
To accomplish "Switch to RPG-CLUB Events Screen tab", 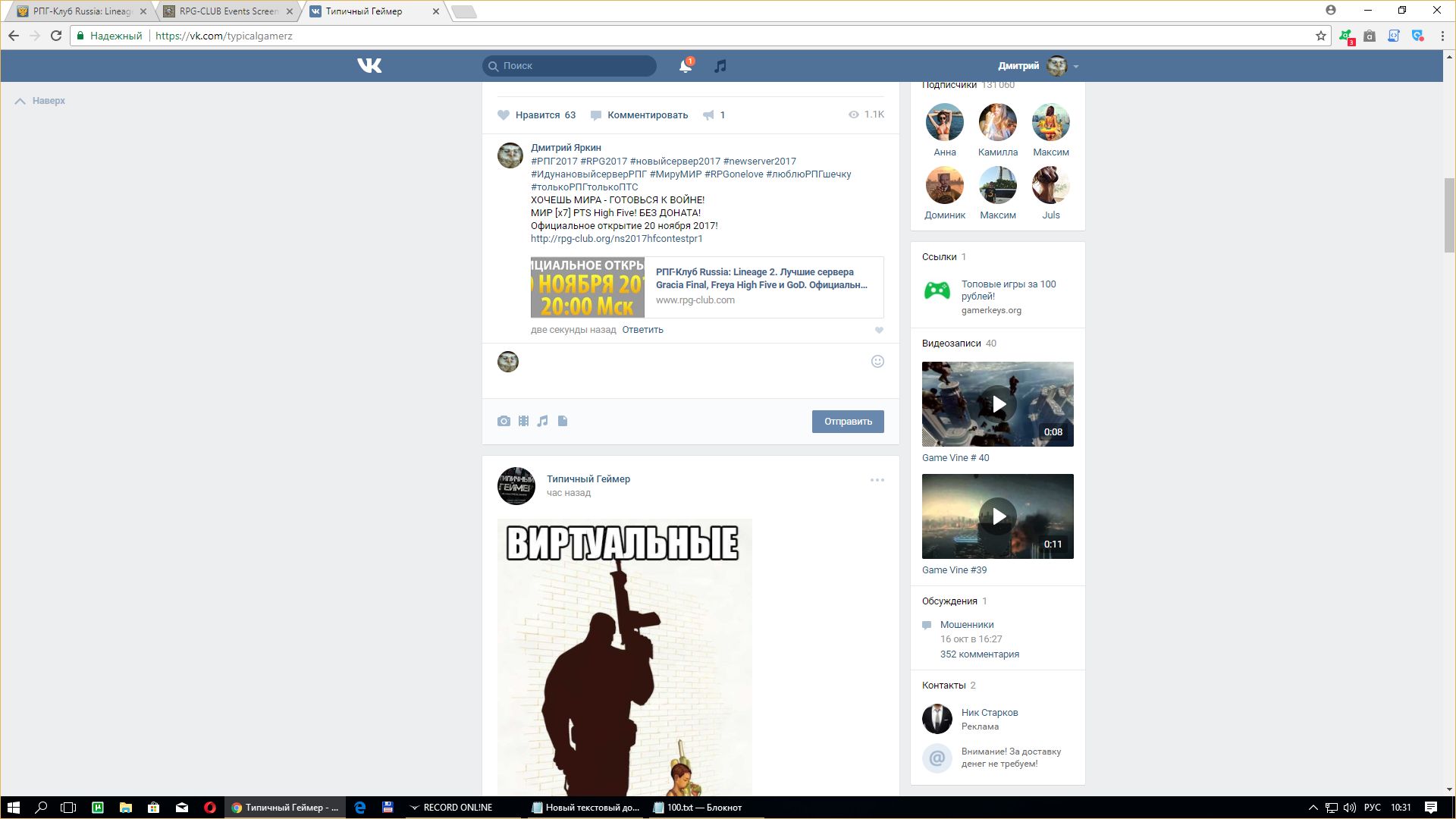I will pyautogui.click(x=227, y=11).
